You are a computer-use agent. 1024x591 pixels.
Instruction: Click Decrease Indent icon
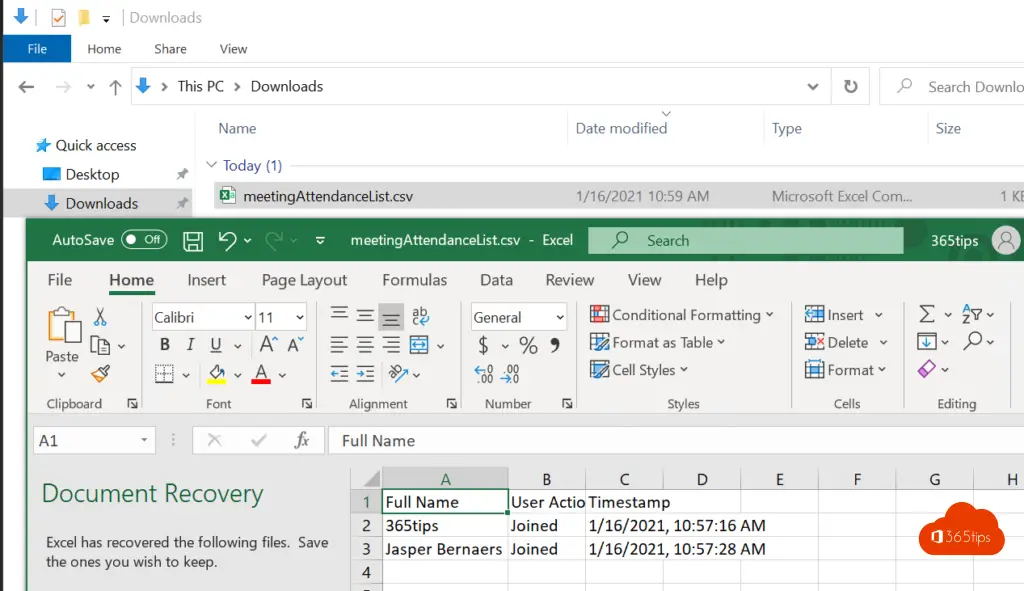[339, 374]
